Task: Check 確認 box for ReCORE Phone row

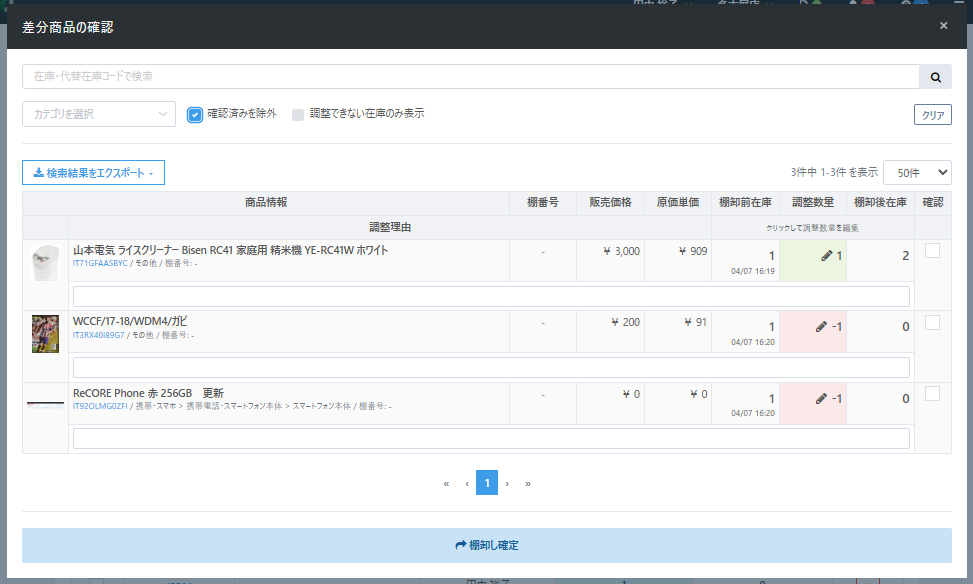Action: (x=932, y=394)
